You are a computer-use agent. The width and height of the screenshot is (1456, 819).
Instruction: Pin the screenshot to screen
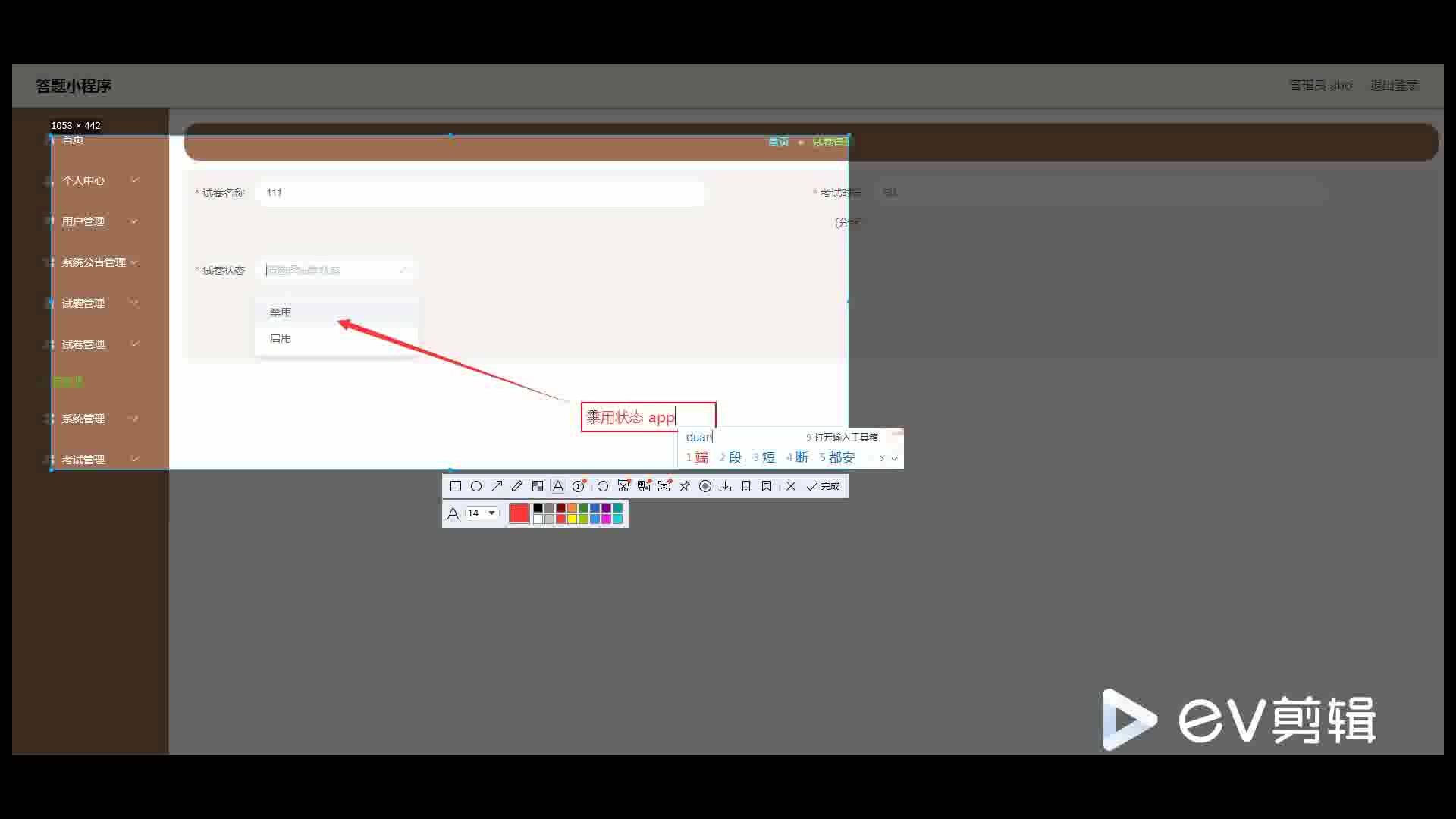click(x=685, y=486)
